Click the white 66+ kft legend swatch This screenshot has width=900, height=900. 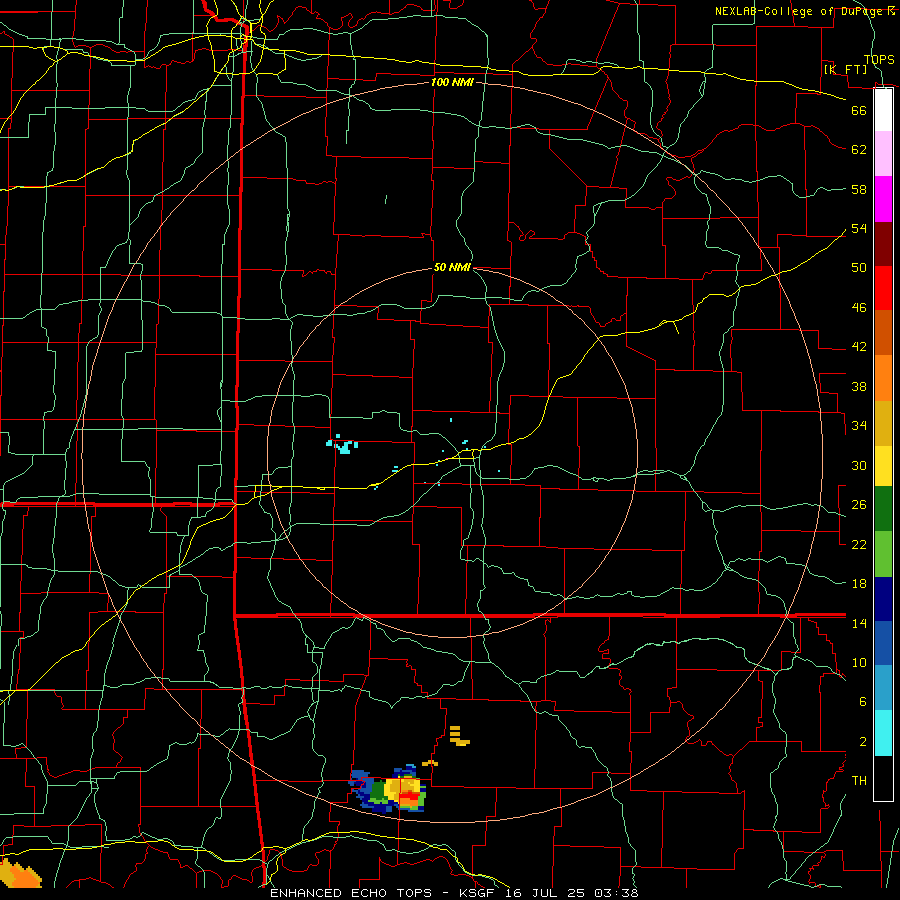(883, 110)
